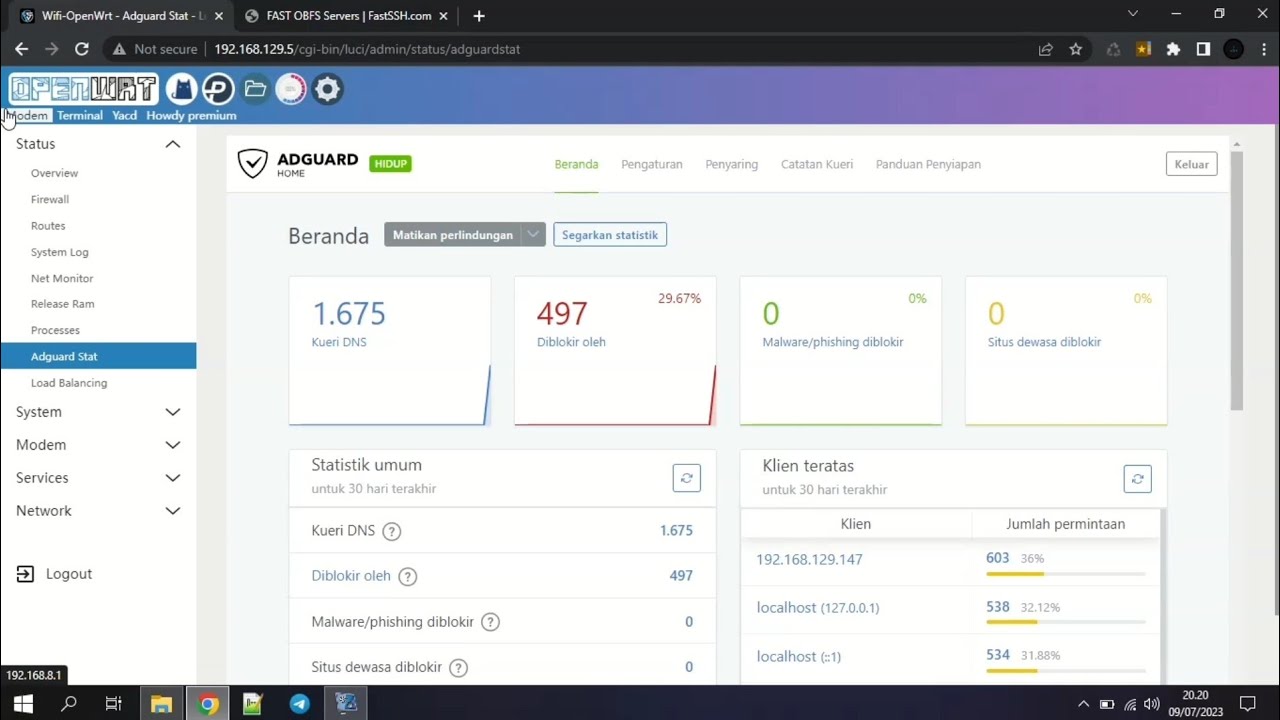Open Telegram from the taskbar
Viewport: 1280px width, 720px height.
pos(299,704)
